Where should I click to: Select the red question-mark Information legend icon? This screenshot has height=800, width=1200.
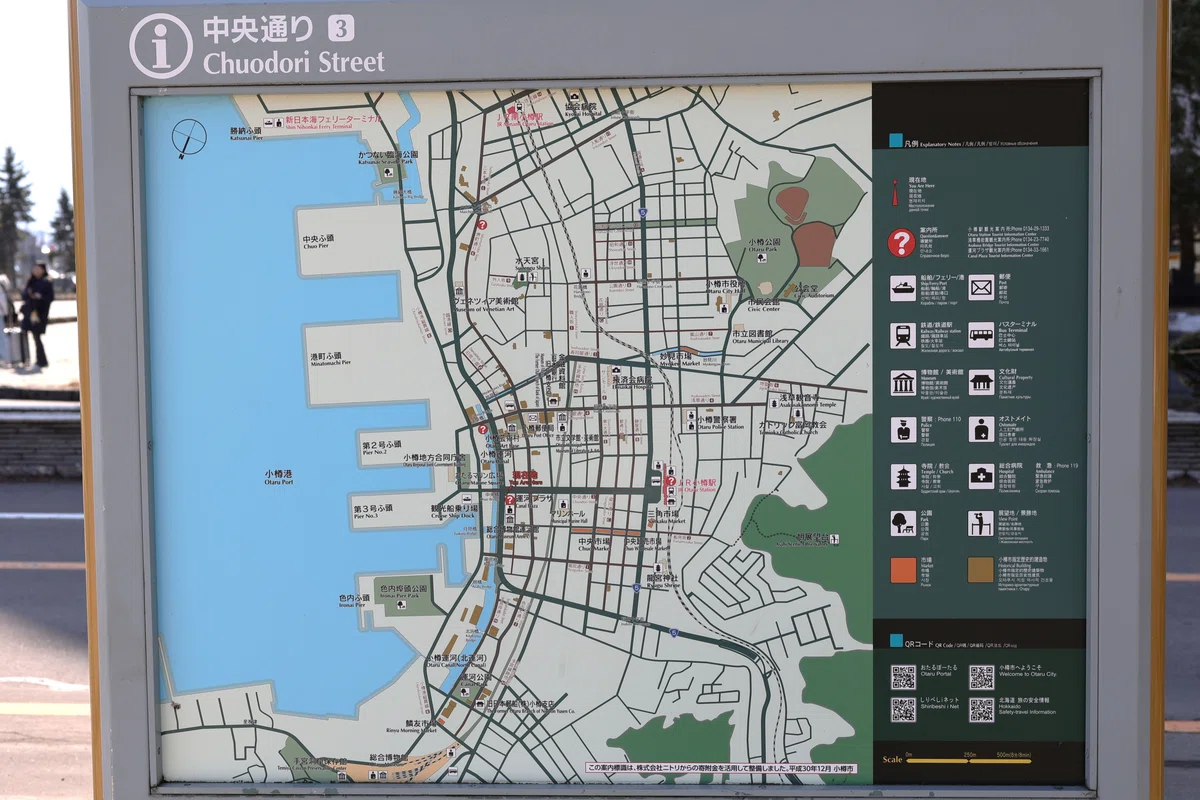pos(901,243)
